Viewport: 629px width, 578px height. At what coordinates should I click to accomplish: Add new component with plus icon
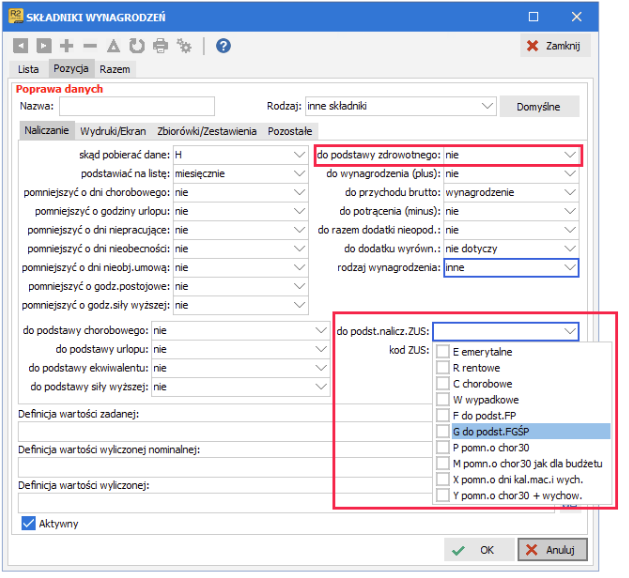(x=67, y=46)
